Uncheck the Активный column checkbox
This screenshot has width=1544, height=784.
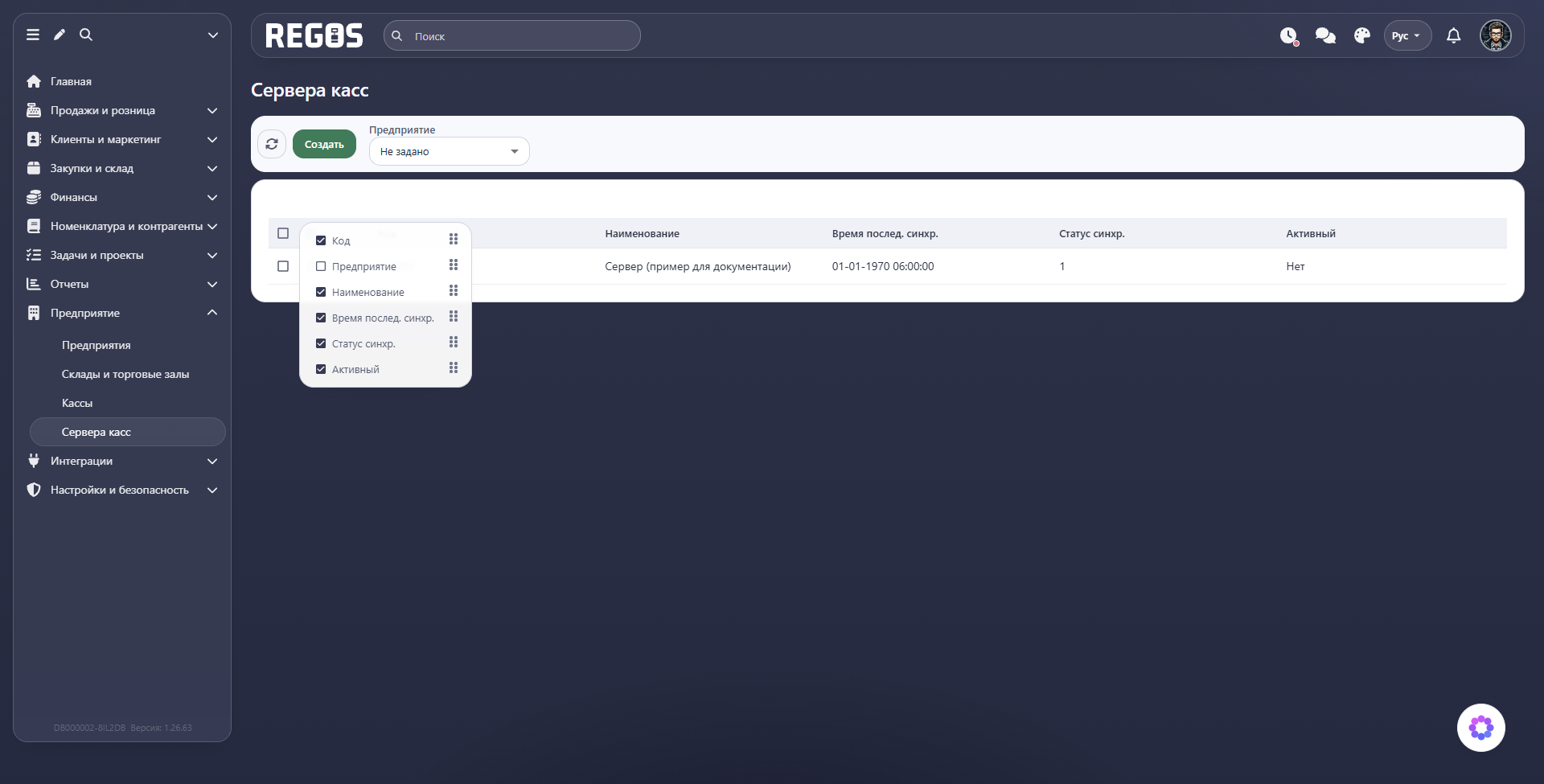click(x=321, y=369)
